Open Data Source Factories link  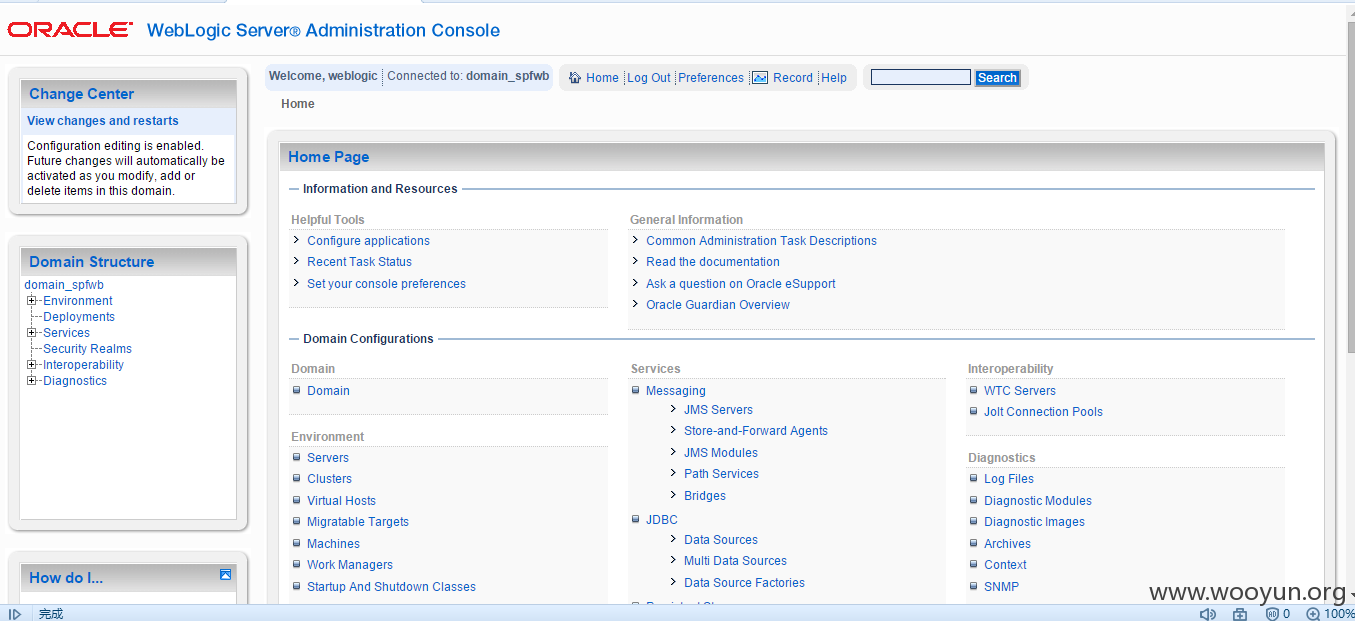[x=744, y=583]
